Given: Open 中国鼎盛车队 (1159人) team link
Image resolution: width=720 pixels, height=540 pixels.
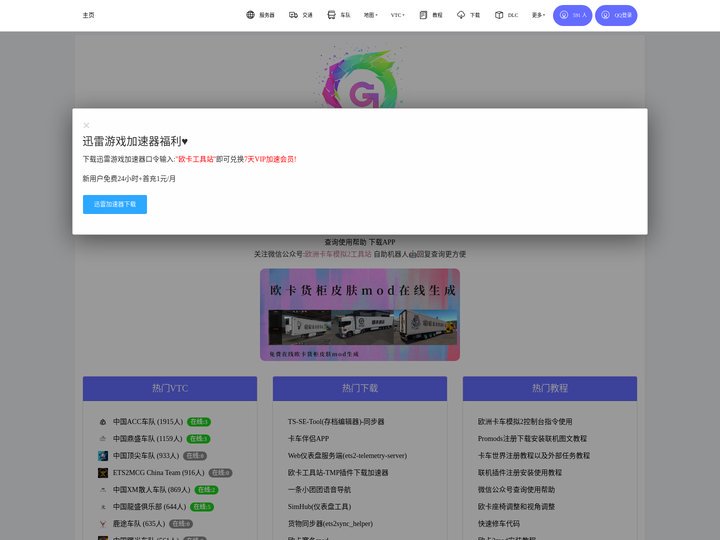Looking at the screenshot, I should [147, 439].
